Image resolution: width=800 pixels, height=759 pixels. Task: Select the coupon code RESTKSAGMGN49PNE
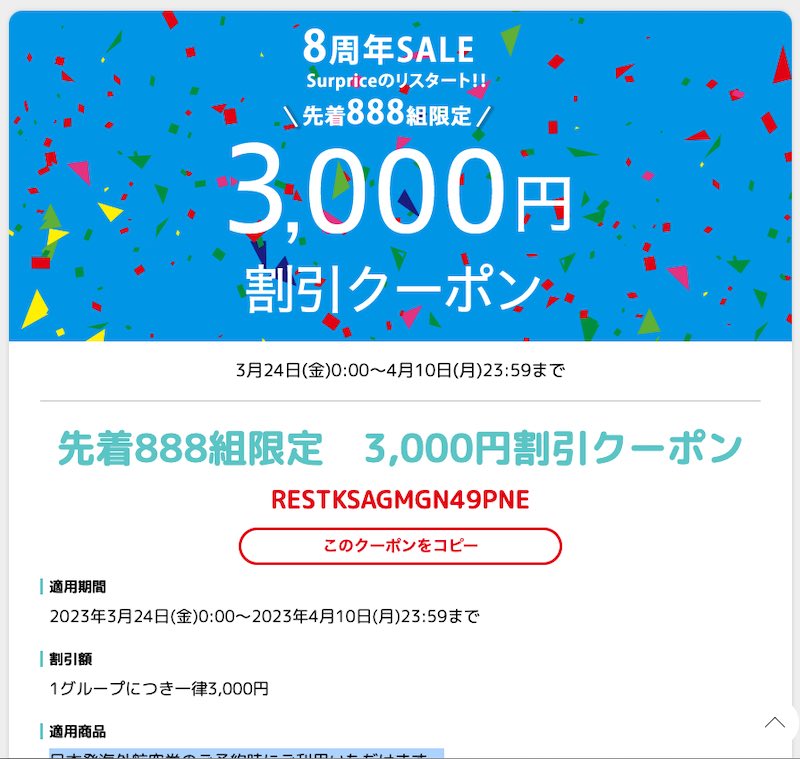[400, 499]
